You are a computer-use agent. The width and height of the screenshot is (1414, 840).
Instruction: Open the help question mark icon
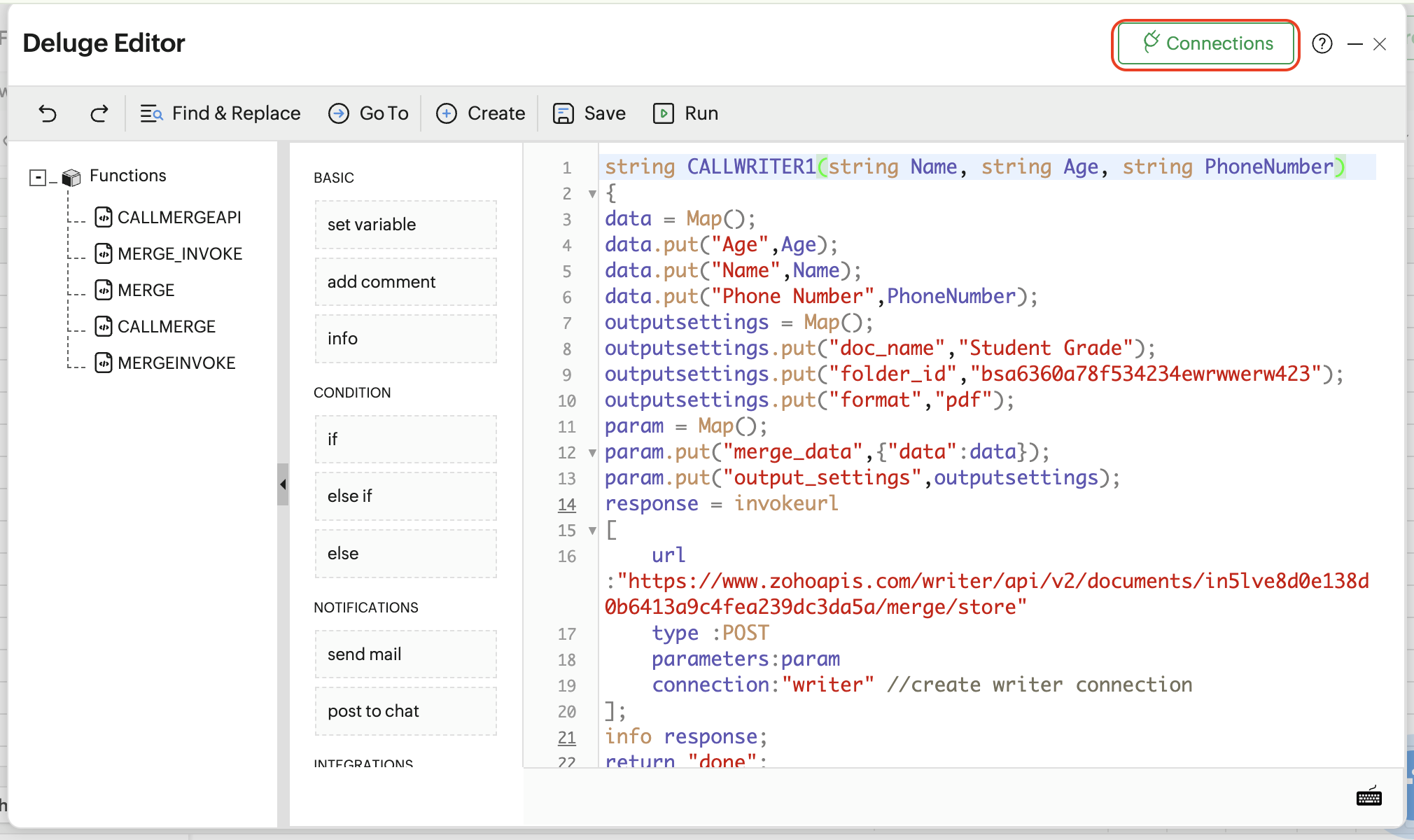tap(1322, 43)
